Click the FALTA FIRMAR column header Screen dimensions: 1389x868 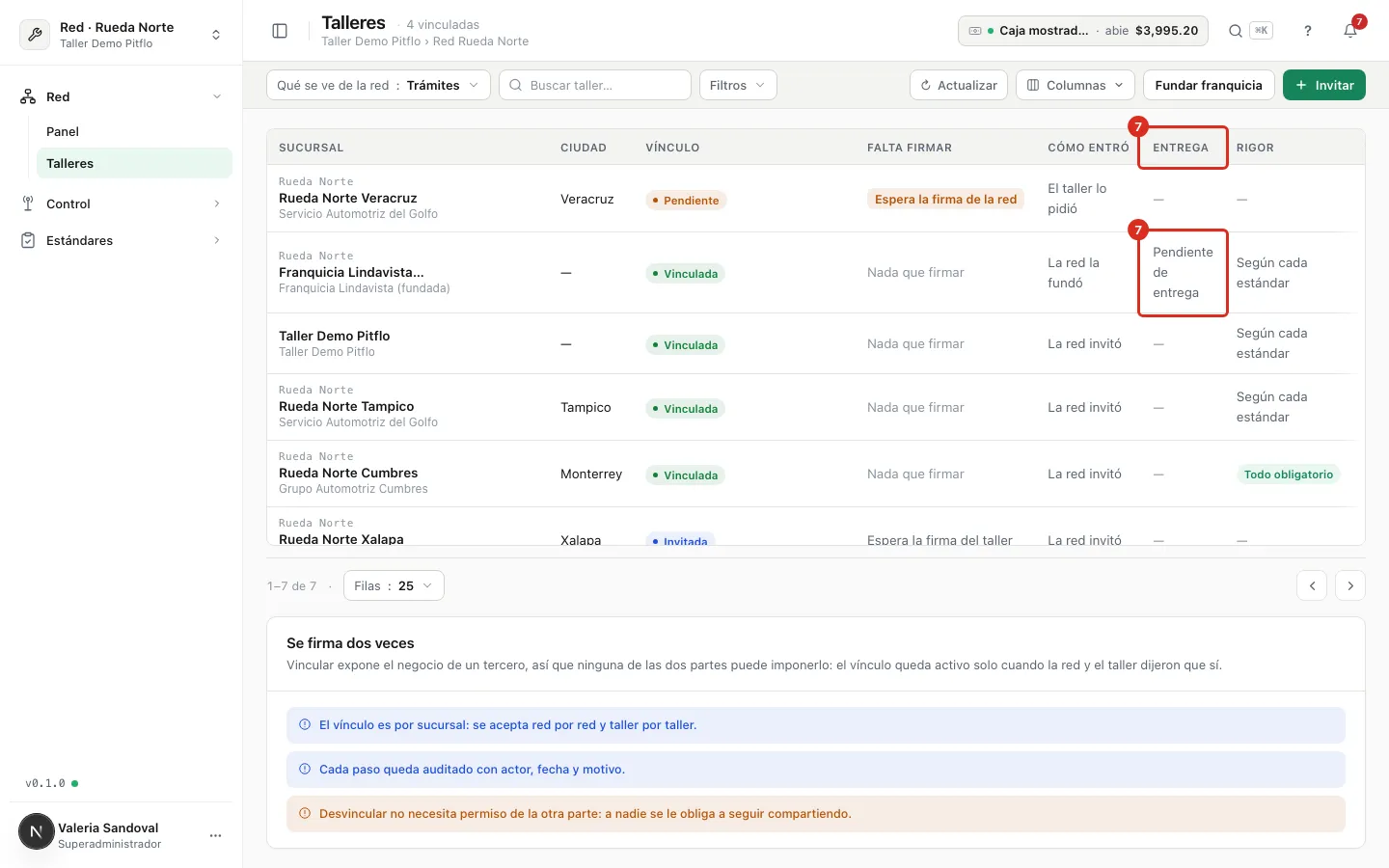910,148
